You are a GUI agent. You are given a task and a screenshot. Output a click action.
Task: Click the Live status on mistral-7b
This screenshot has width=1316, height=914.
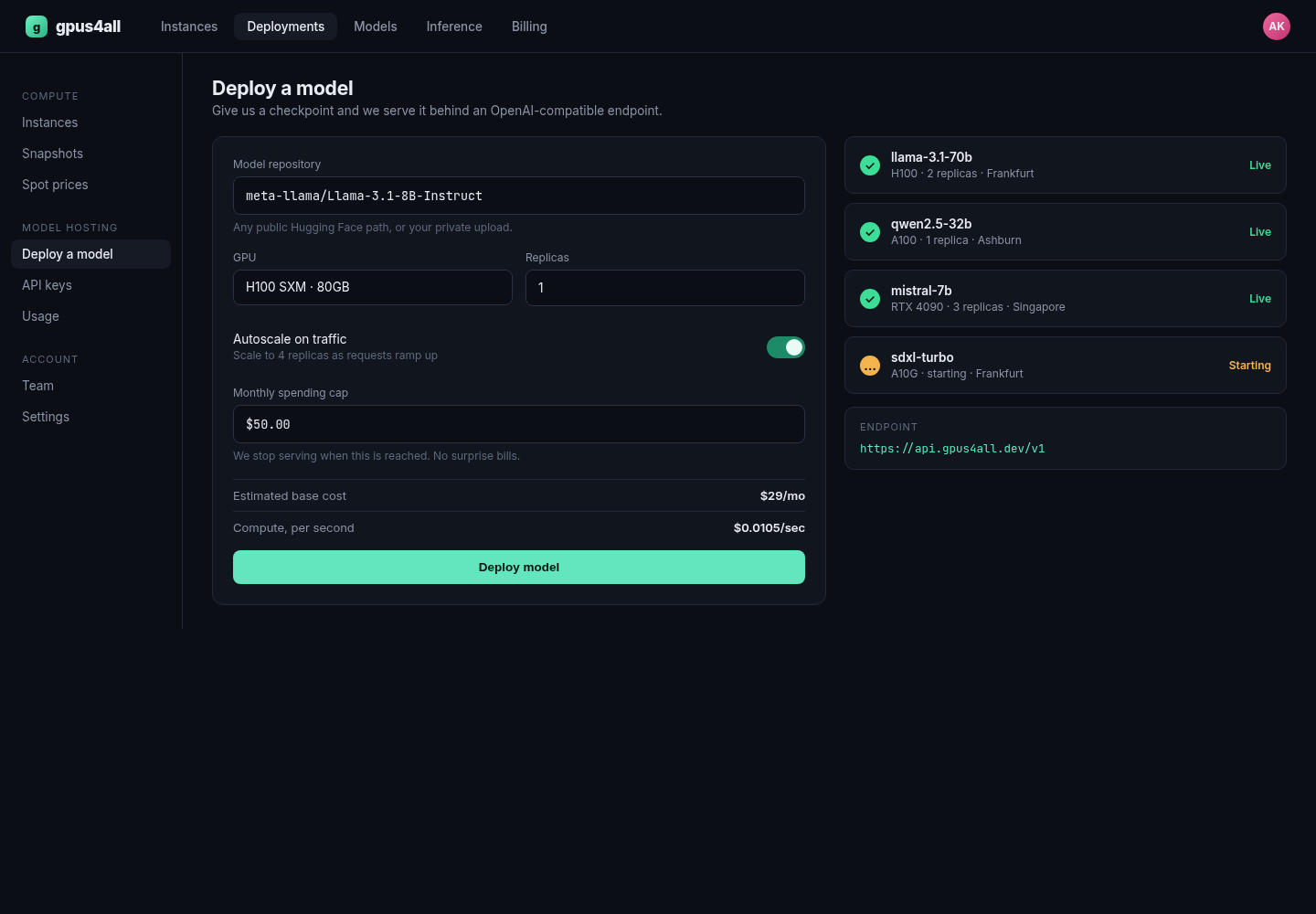pos(1260,299)
